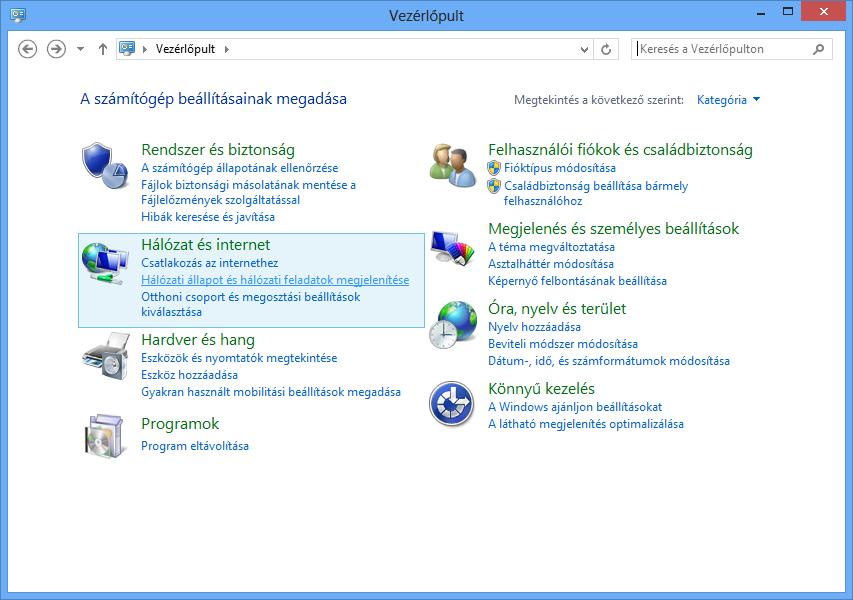Maximize the Vezérlőpult window
The height and width of the screenshot is (600, 853).
point(787,11)
